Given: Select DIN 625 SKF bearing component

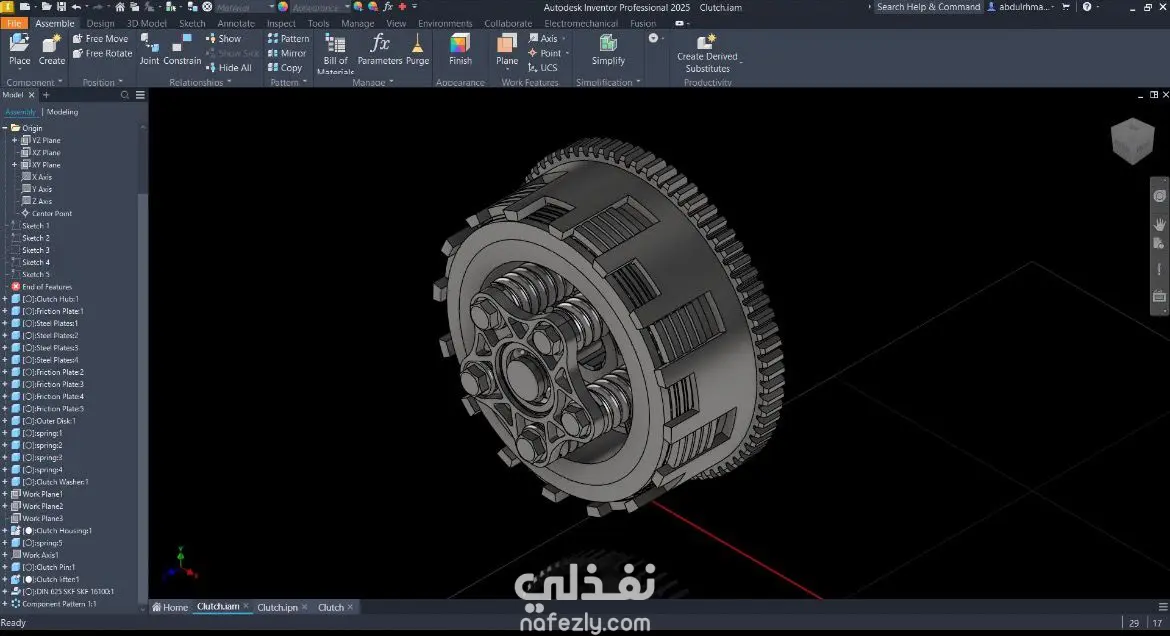Looking at the screenshot, I should (x=63, y=591).
